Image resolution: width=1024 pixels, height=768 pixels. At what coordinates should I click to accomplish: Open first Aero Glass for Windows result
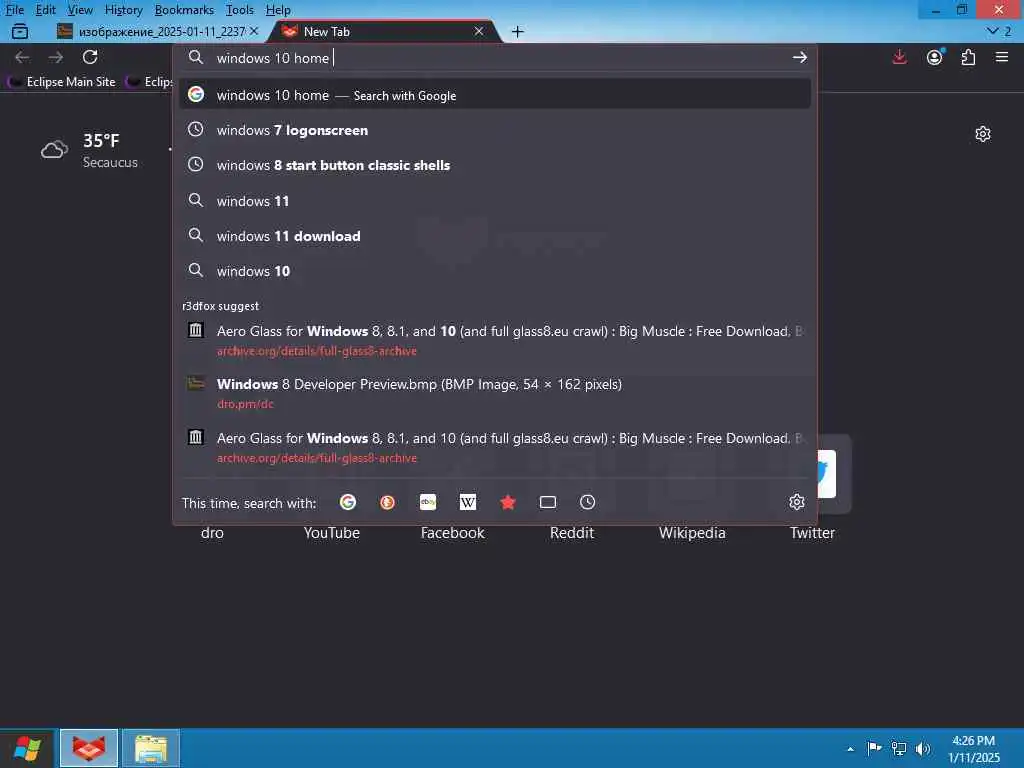coord(495,340)
